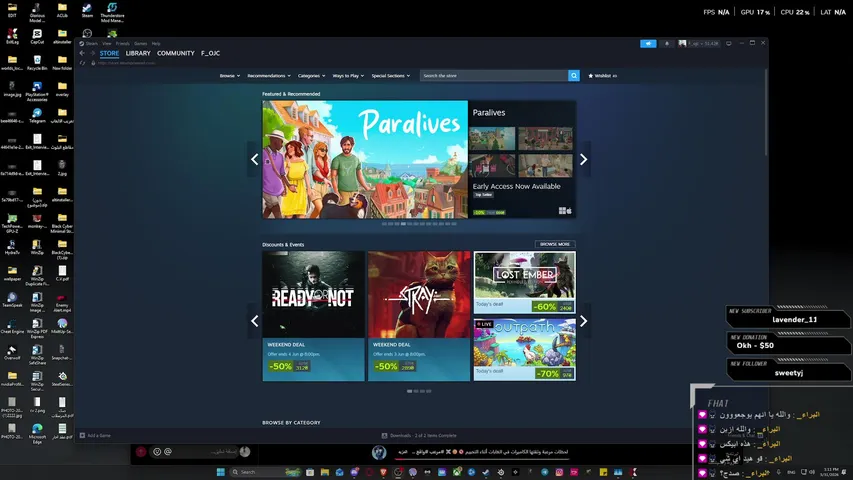Click the blue store search magnifier button
The height and width of the screenshot is (480, 853).
click(x=573, y=76)
